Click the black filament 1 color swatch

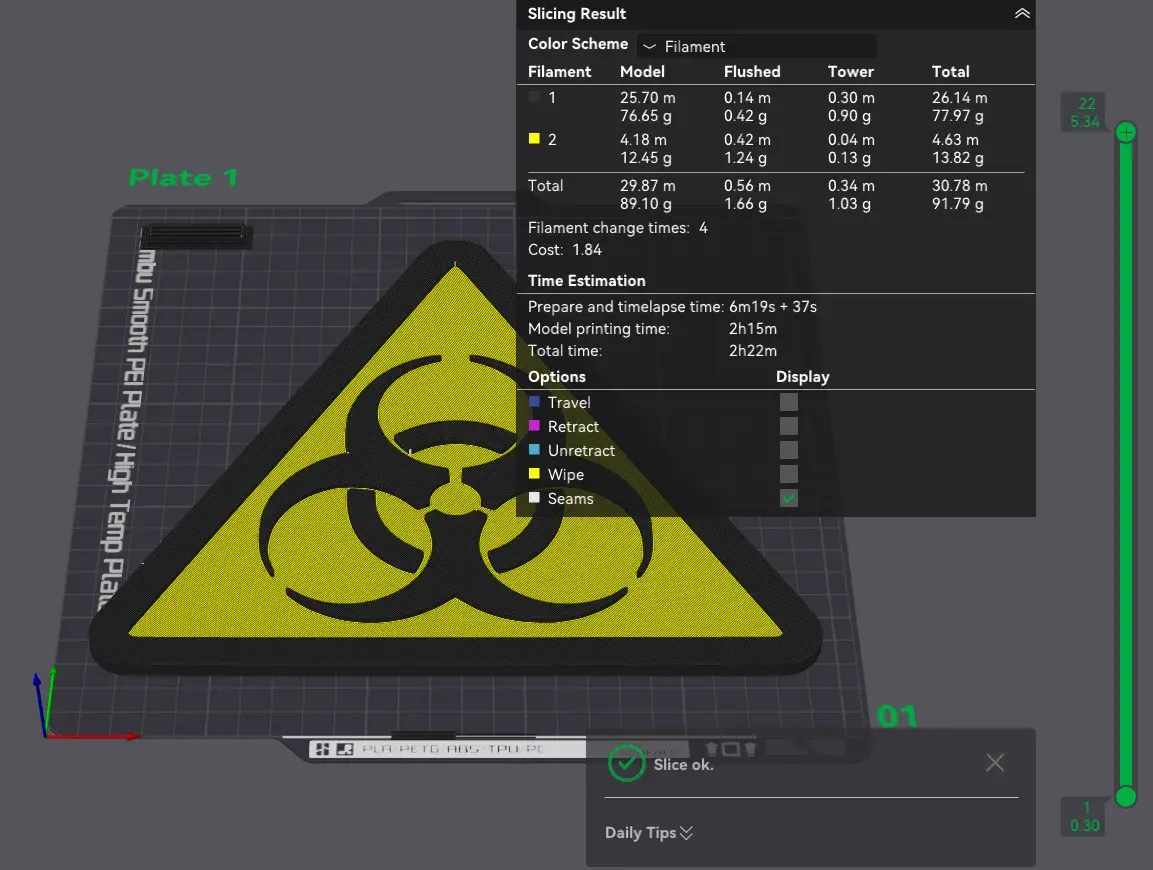(535, 98)
